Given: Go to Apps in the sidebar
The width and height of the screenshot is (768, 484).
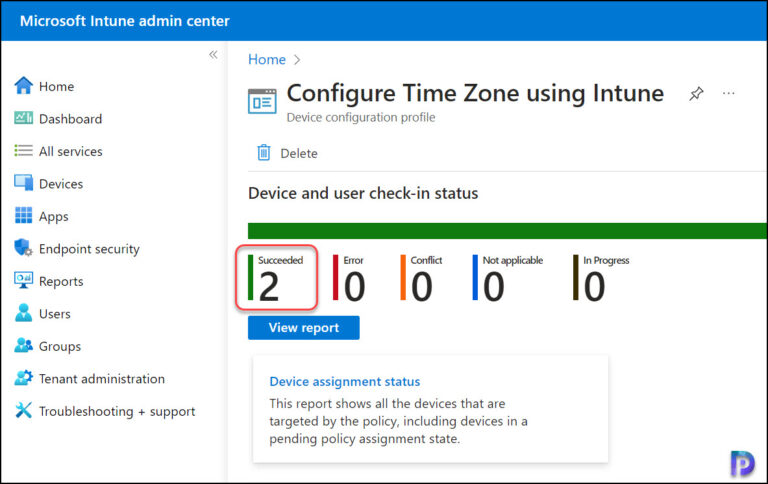Looking at the screenshot, I should click(53, 217).
